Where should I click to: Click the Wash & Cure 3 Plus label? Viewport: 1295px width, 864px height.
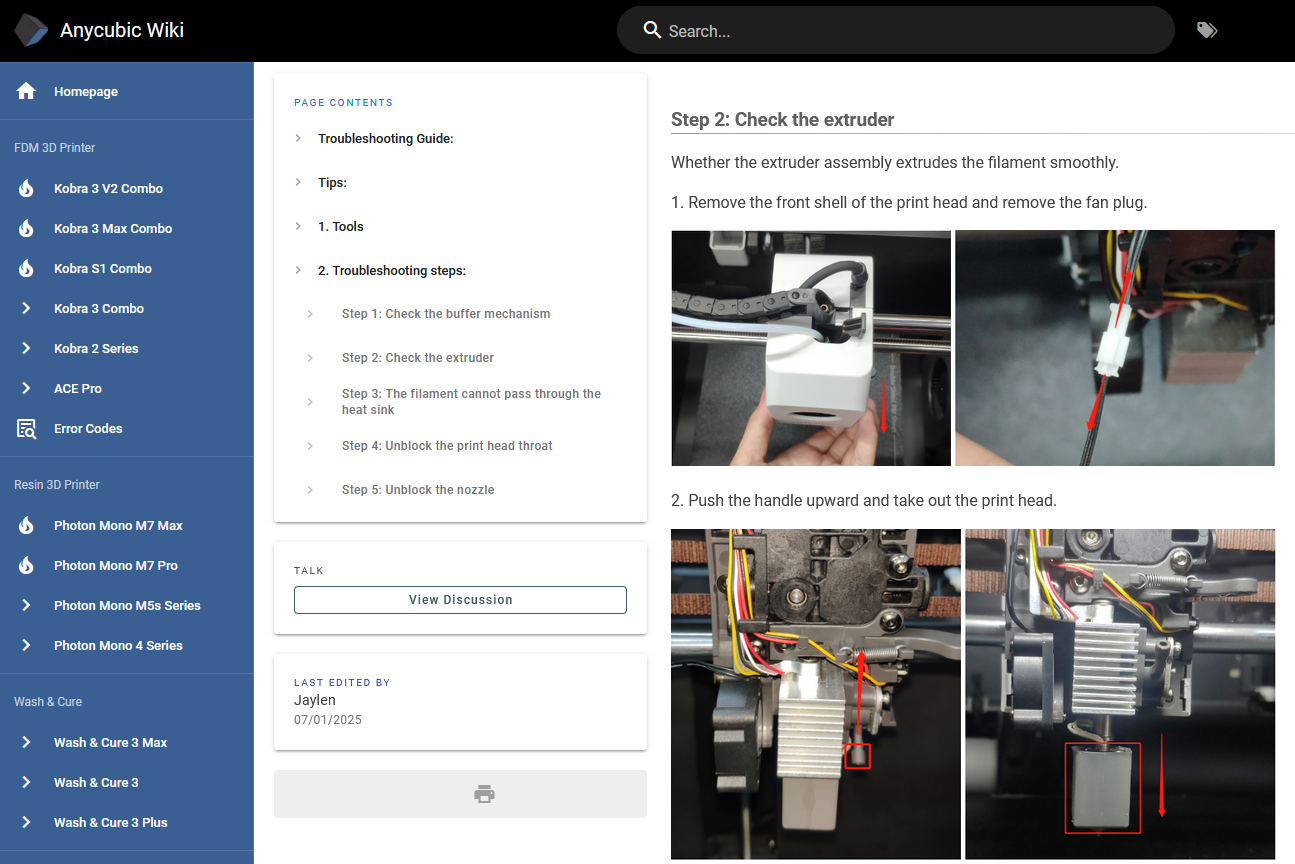[111, 822]
